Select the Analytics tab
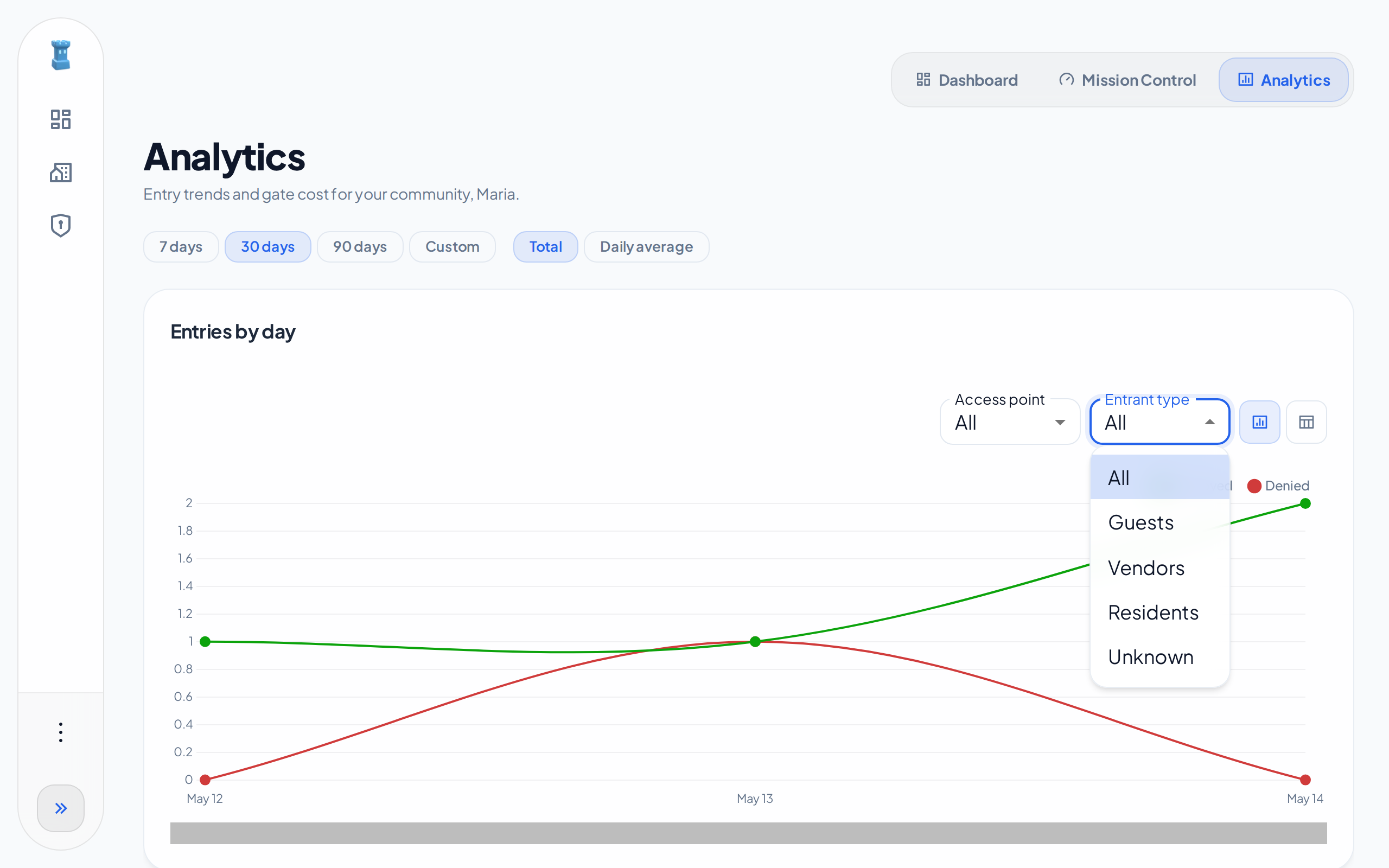The image size is (1389, 868). 1283,80
